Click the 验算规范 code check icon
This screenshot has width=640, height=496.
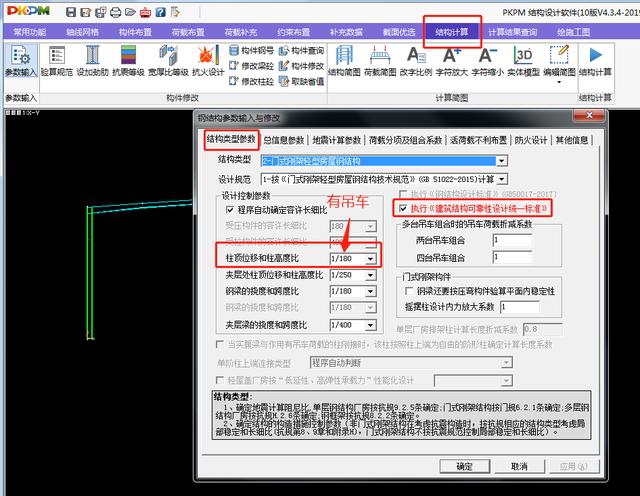point(56,61)
